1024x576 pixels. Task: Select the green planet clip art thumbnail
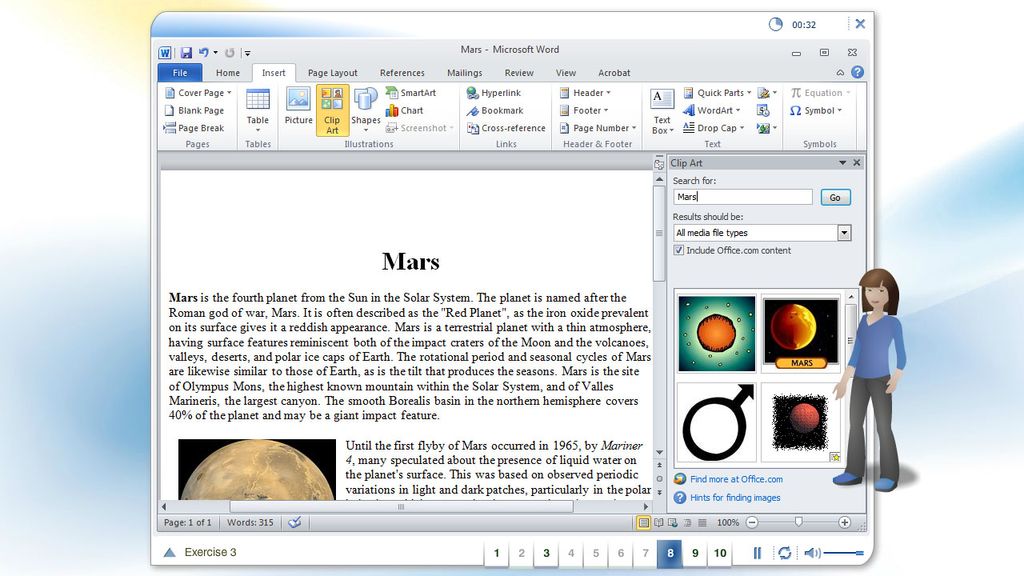point(716,333)
